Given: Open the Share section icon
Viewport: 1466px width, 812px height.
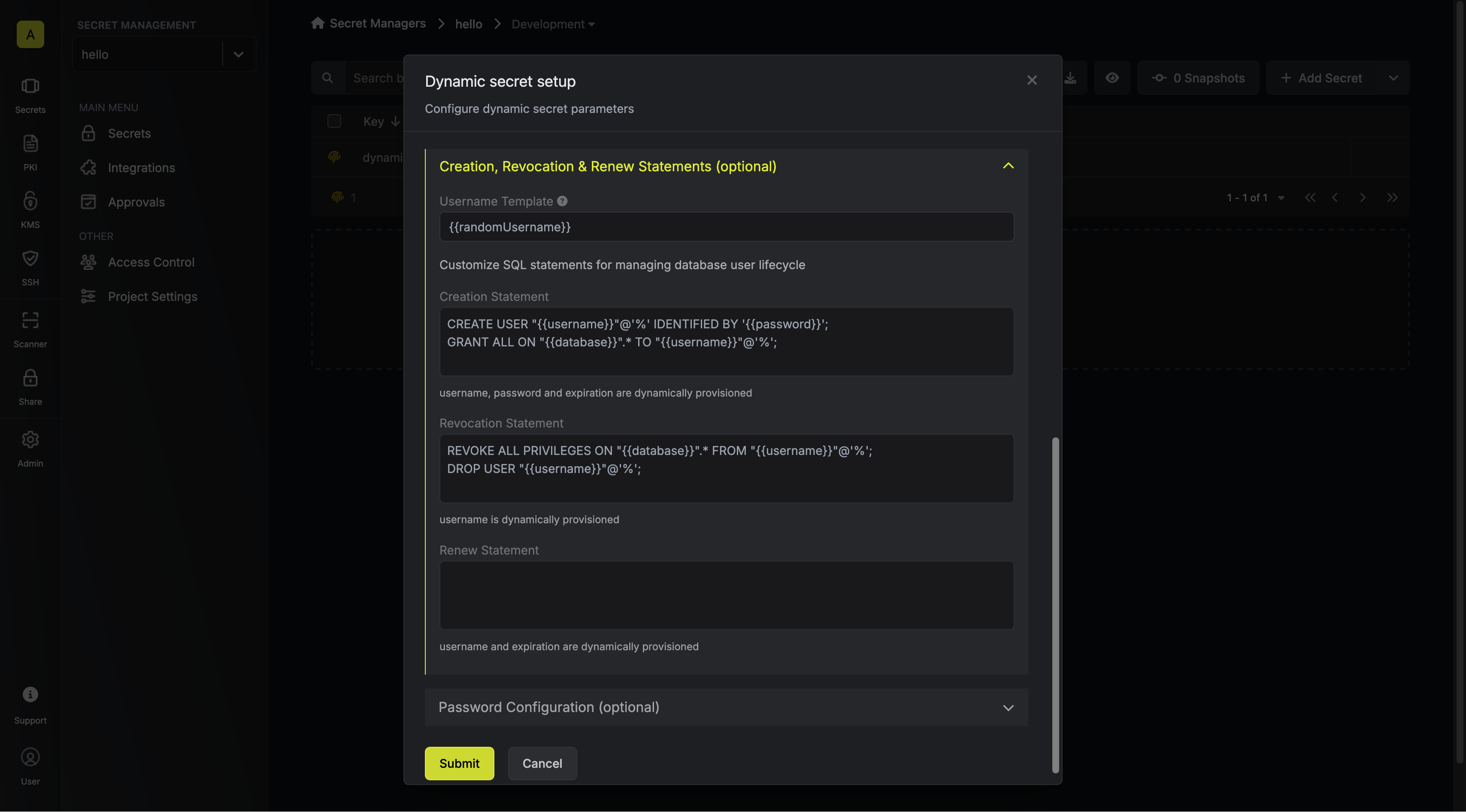Looking at the screenshot, I should (30, 378).
